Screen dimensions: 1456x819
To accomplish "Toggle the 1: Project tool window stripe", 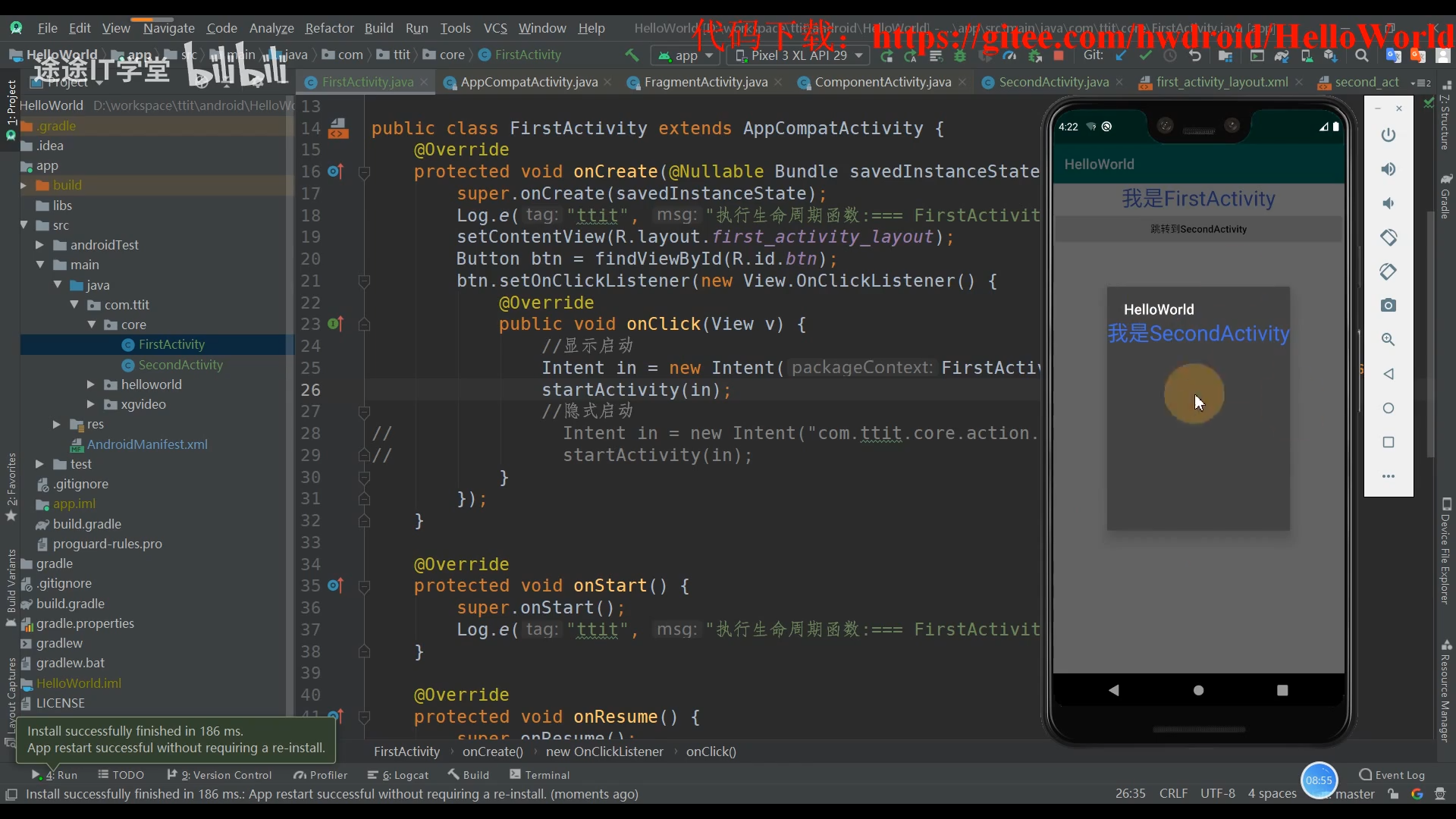I will 11,111.
